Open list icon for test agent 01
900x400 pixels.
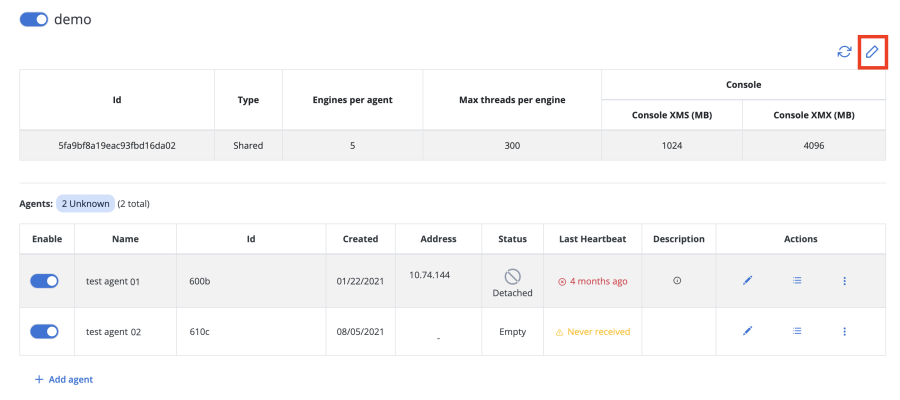tap(797, 281)
